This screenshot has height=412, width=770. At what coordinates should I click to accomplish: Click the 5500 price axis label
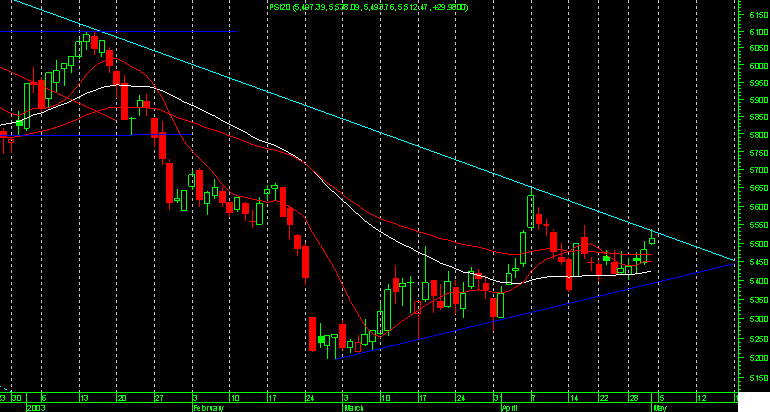pyautogui.click(x=759, y=244)
